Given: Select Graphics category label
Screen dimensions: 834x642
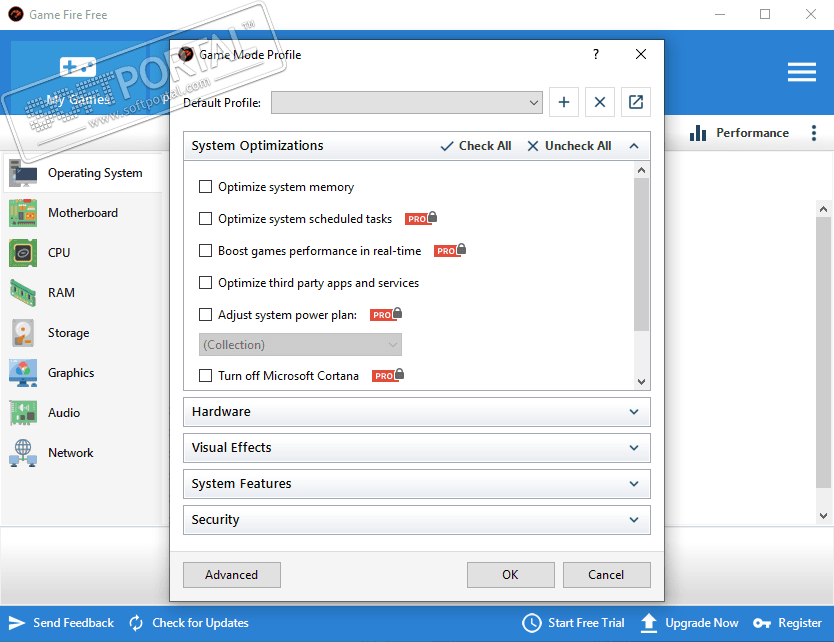Looking at the screenshot, I should [x=71, y=373].
